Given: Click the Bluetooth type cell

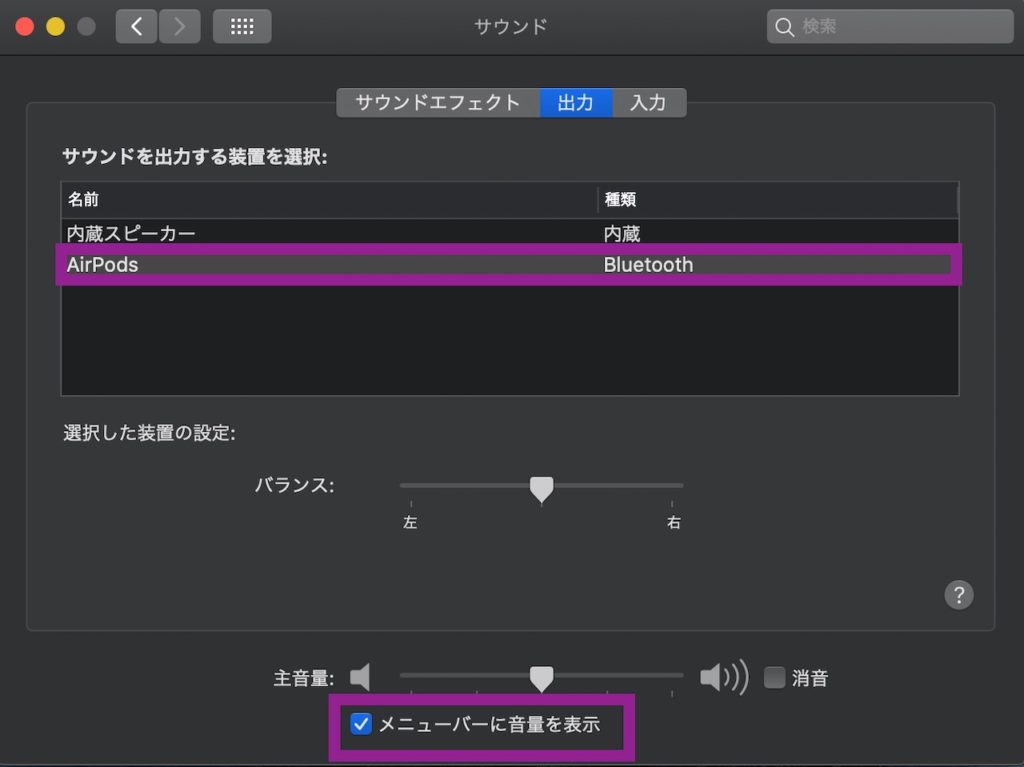Looking at the screenshot, I should tap(648, 265).
